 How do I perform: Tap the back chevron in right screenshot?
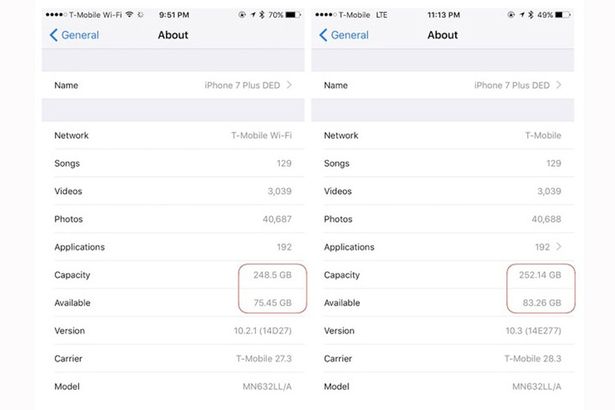click(323, 35)
